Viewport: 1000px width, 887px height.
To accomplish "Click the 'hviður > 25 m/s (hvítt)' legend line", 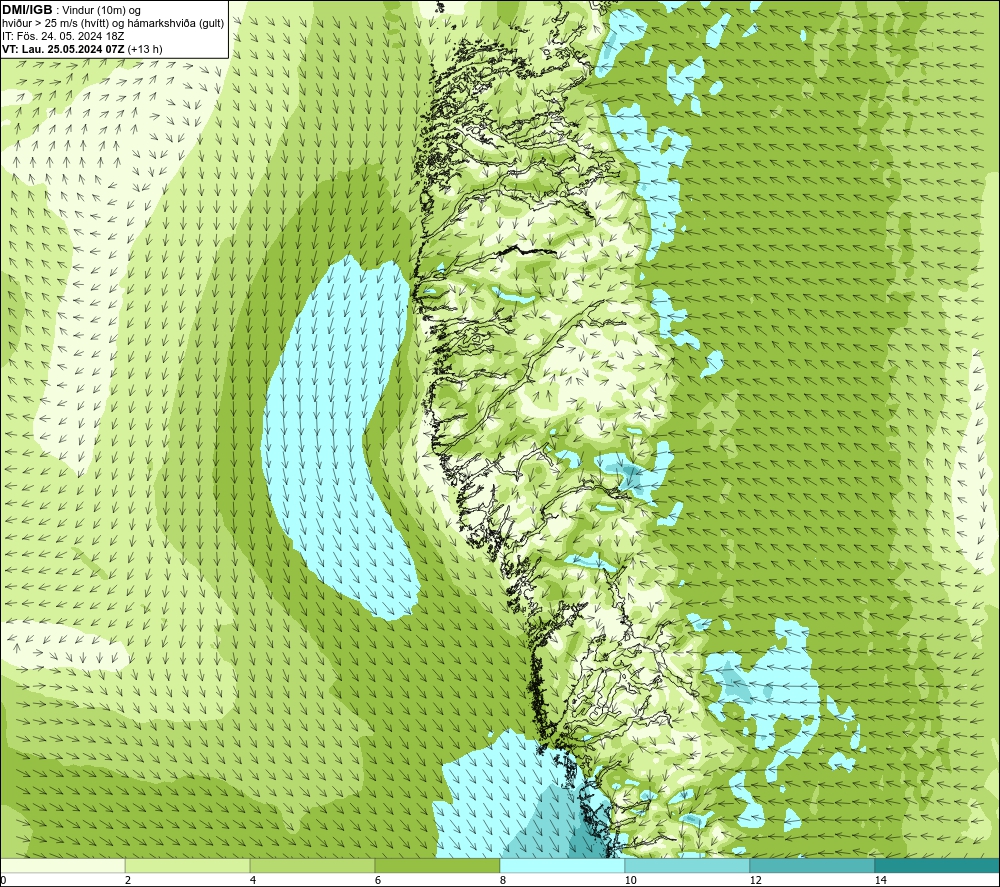I will pyautogui.click(x=113, y=24).
